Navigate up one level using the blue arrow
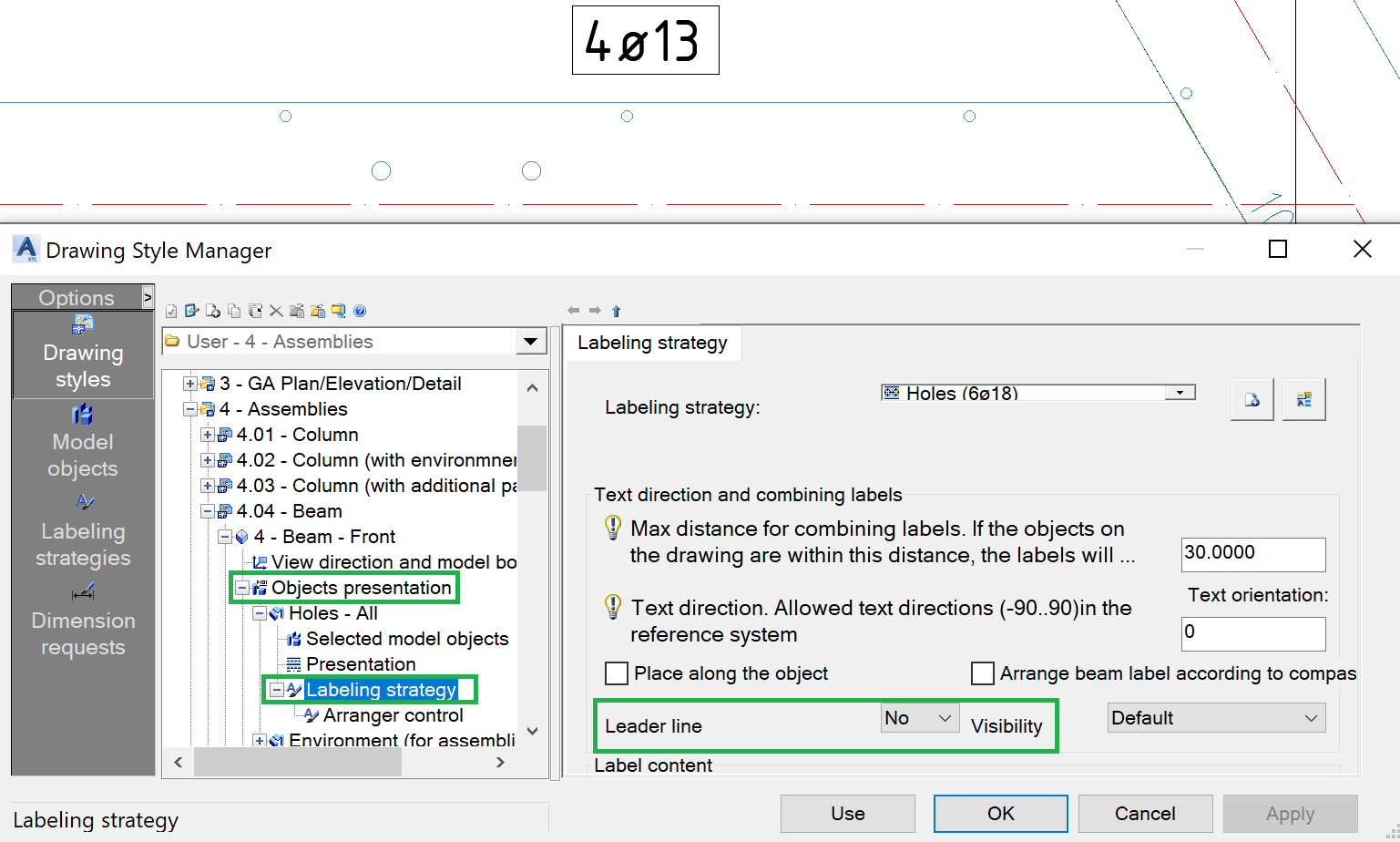This screenshot has width=1400, height=842. tap(616, 311)
